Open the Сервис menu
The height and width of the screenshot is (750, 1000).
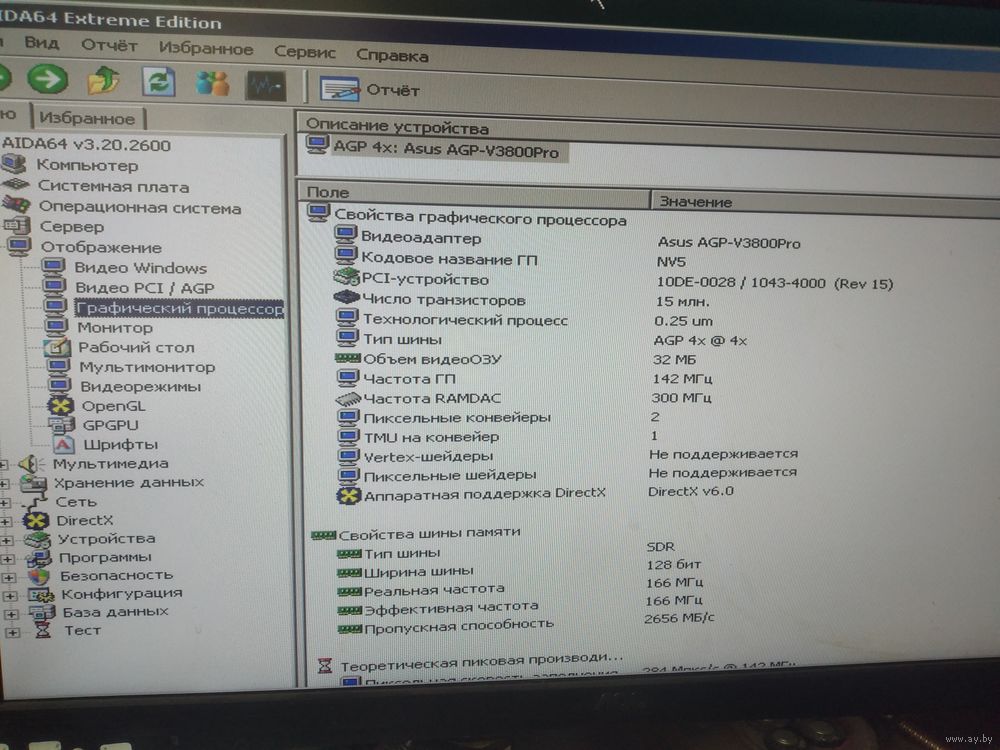tap(304, 52)
